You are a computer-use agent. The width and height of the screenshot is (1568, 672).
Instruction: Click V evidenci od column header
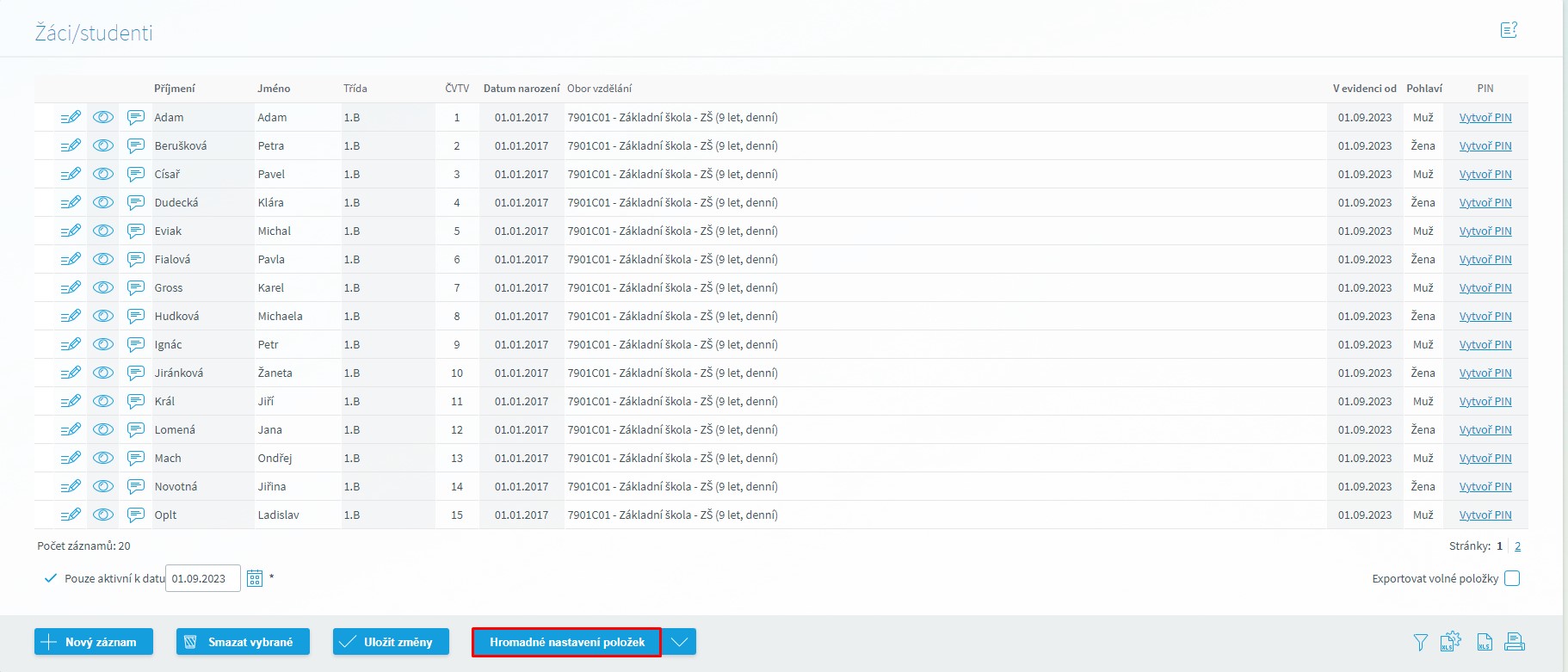point(1364,88)
